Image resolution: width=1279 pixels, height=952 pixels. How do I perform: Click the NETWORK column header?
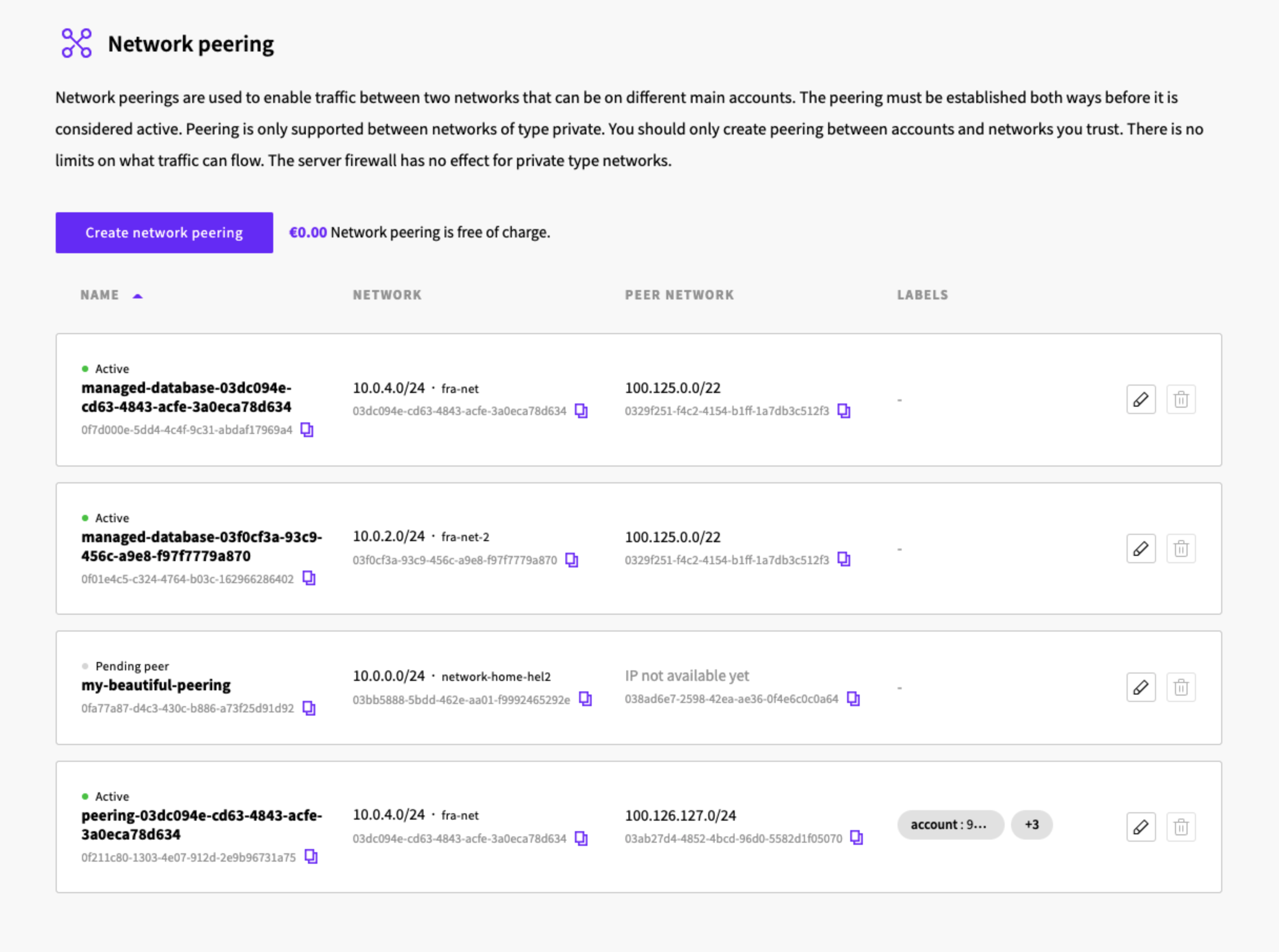[387, 295]
